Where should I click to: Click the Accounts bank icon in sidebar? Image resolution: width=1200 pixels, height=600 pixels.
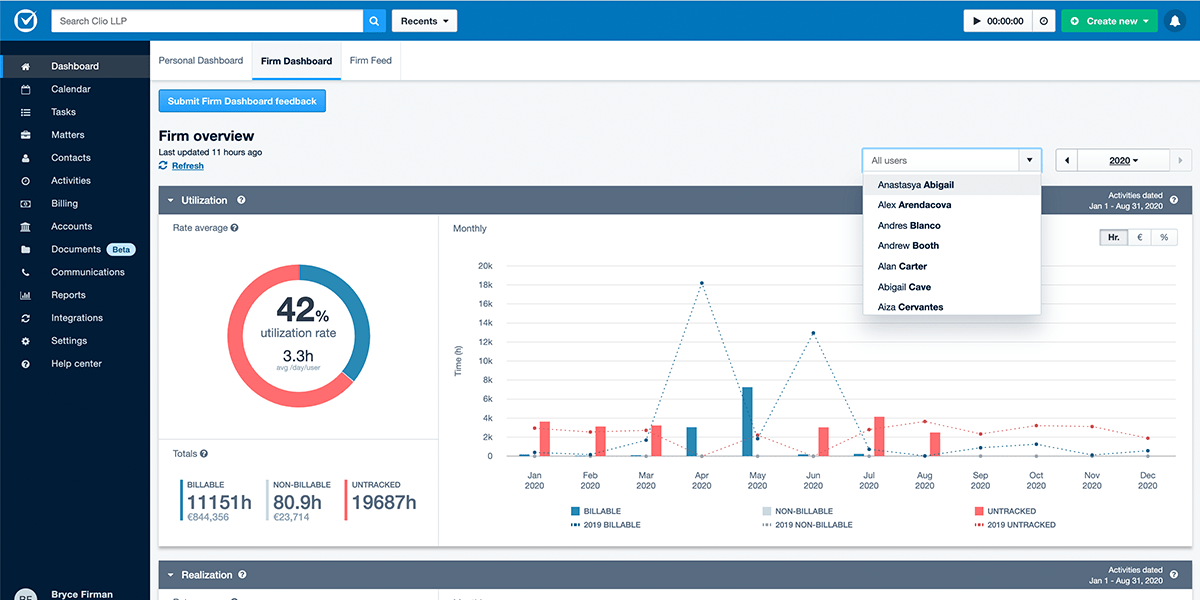[26, 226]
